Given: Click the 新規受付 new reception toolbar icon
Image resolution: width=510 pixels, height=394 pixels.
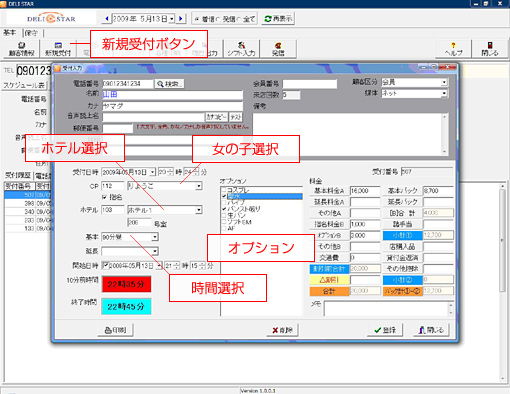Looking at the screenshot, I should (x=58, y=49).
